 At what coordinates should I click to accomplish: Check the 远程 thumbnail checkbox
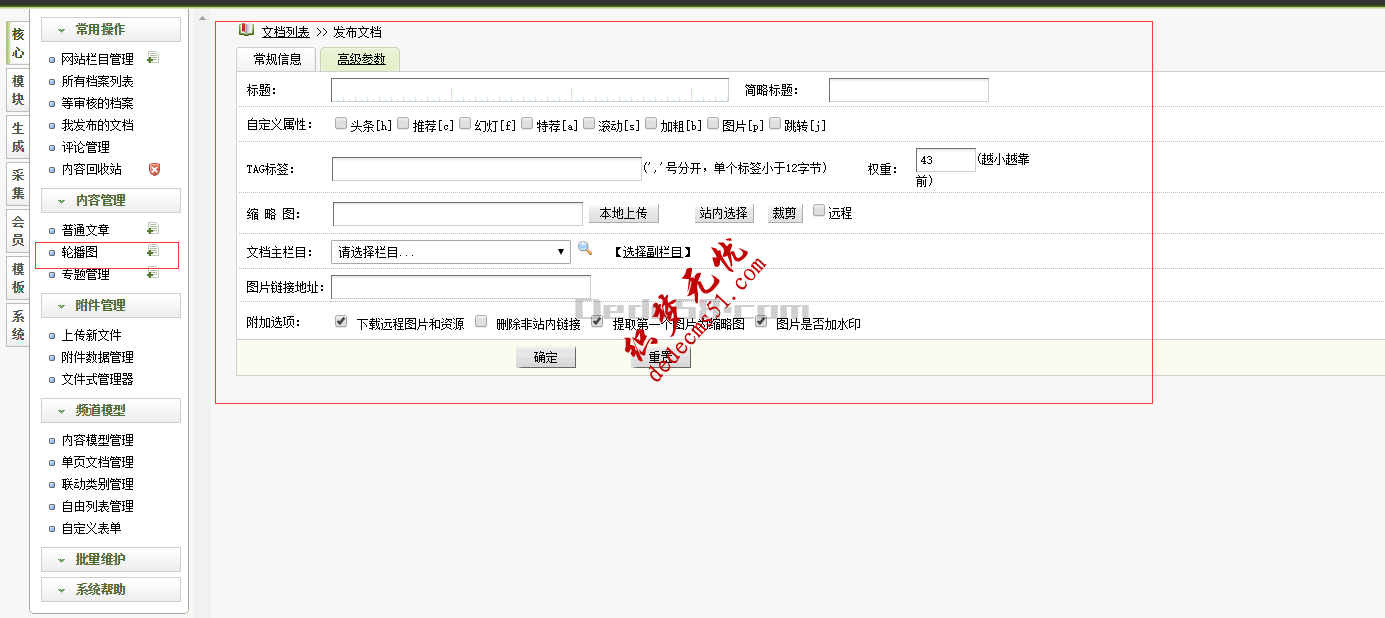point(819,211)
